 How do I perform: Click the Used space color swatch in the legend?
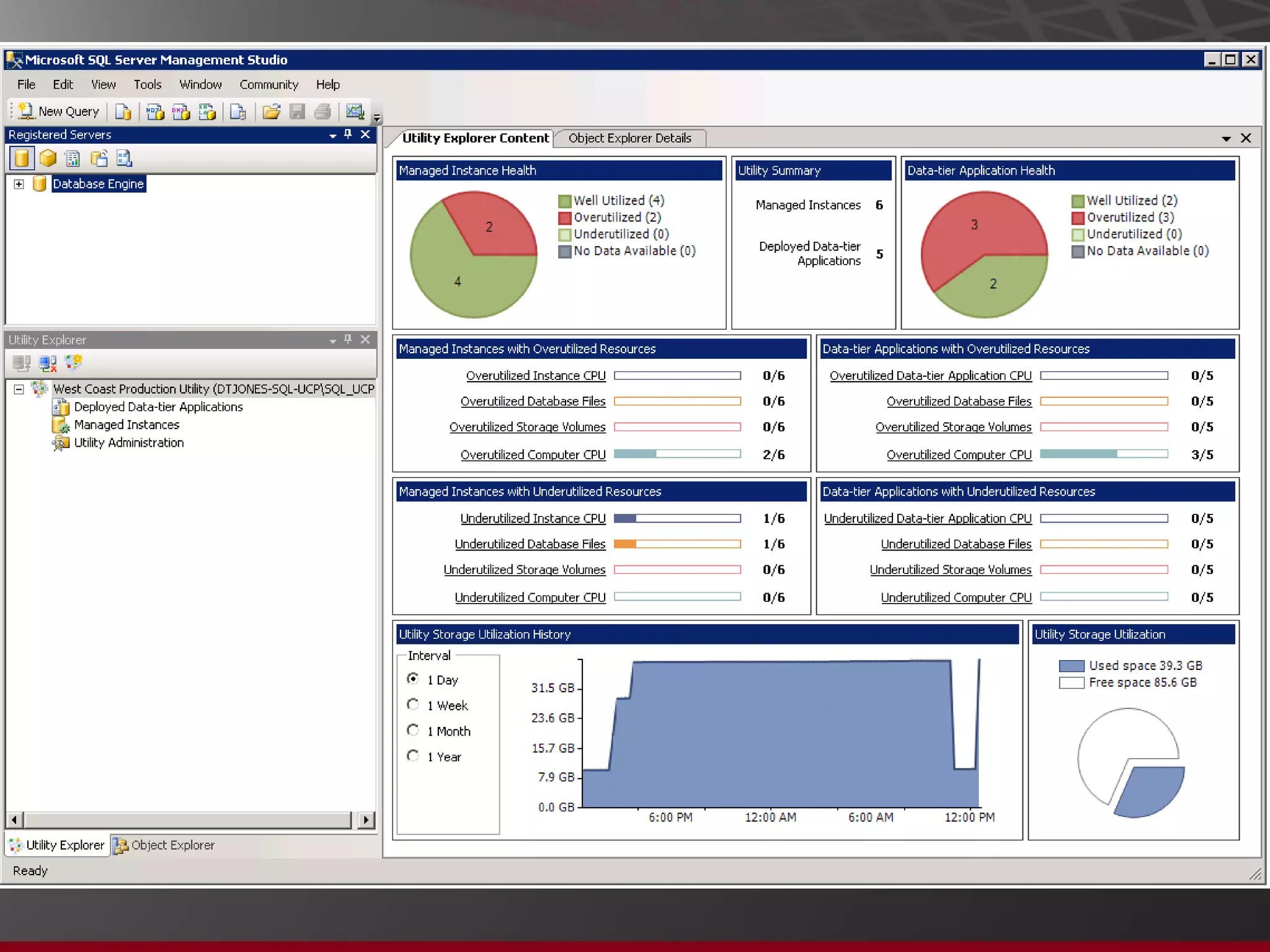[1071, 666]
